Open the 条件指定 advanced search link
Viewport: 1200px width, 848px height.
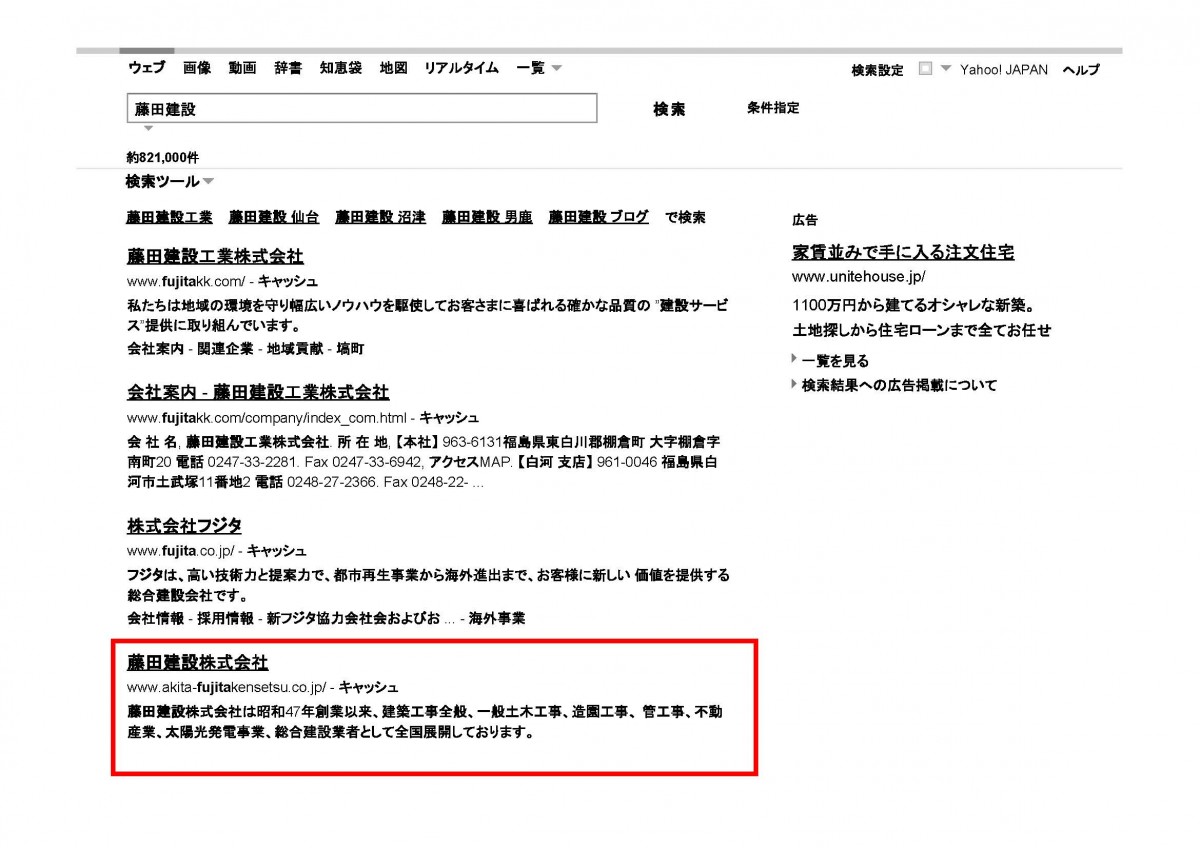point(773,108)
